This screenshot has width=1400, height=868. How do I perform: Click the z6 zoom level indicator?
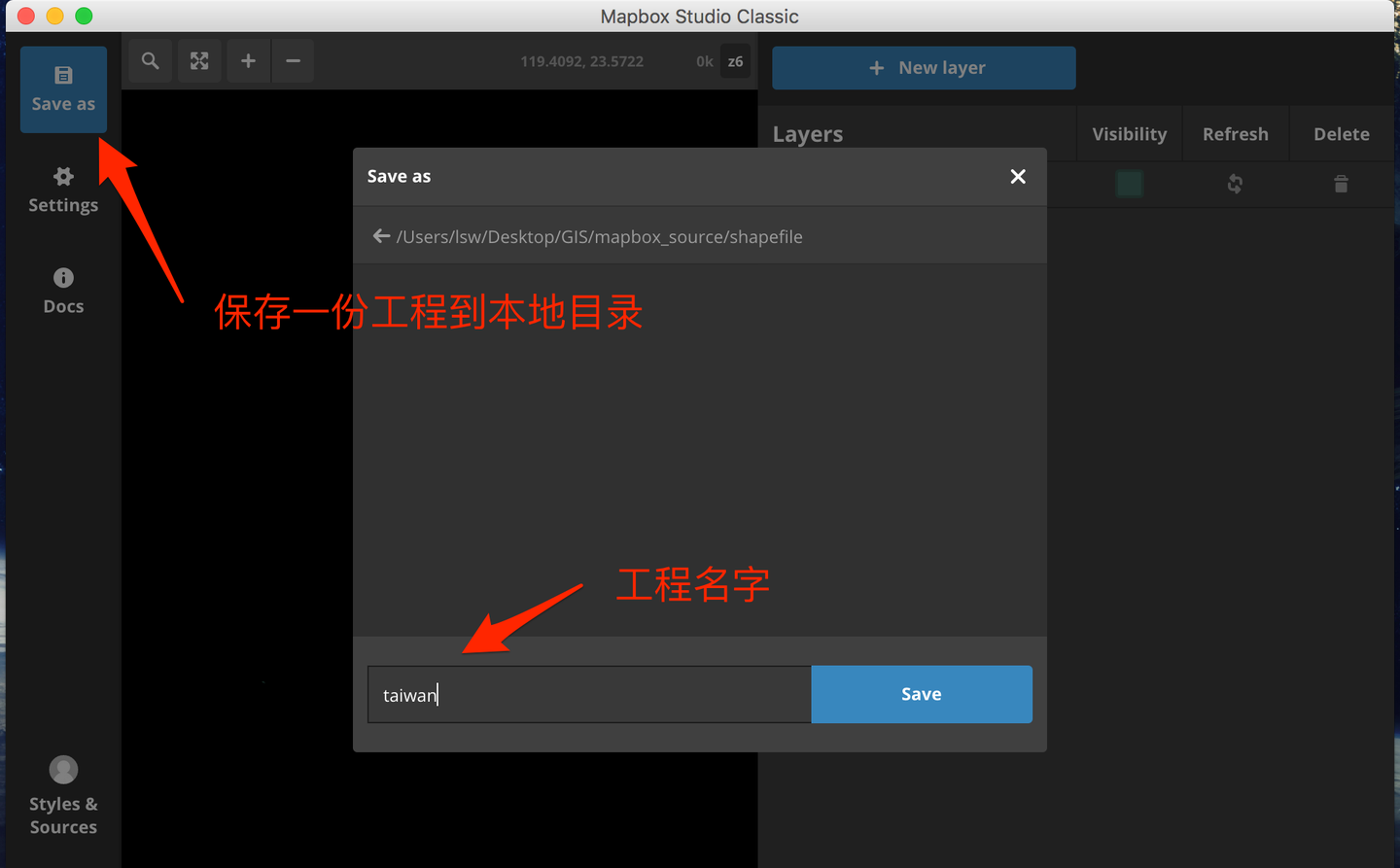pos(735,60)
